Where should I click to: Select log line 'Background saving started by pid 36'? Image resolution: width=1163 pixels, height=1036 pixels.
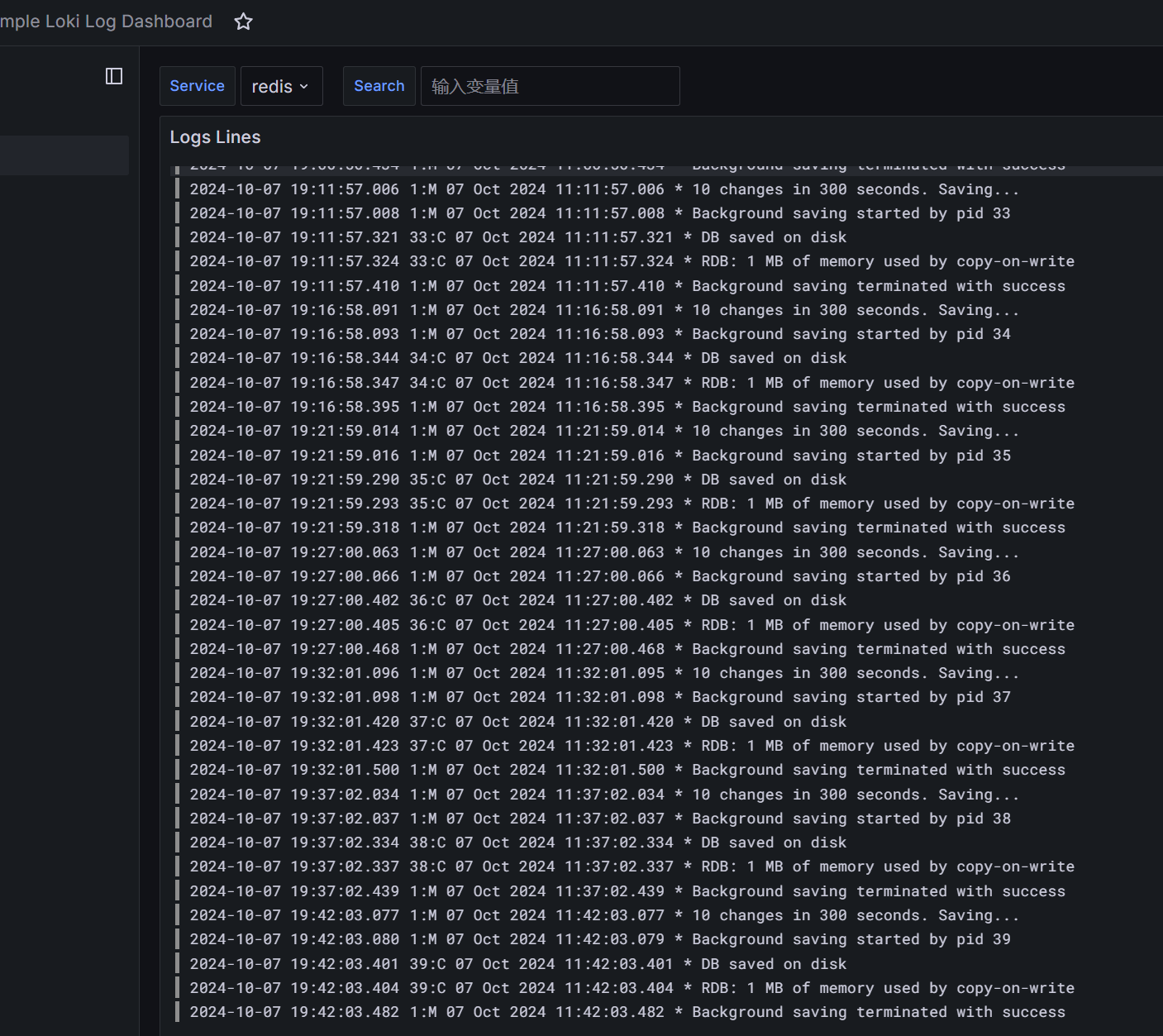pos(599,576)
